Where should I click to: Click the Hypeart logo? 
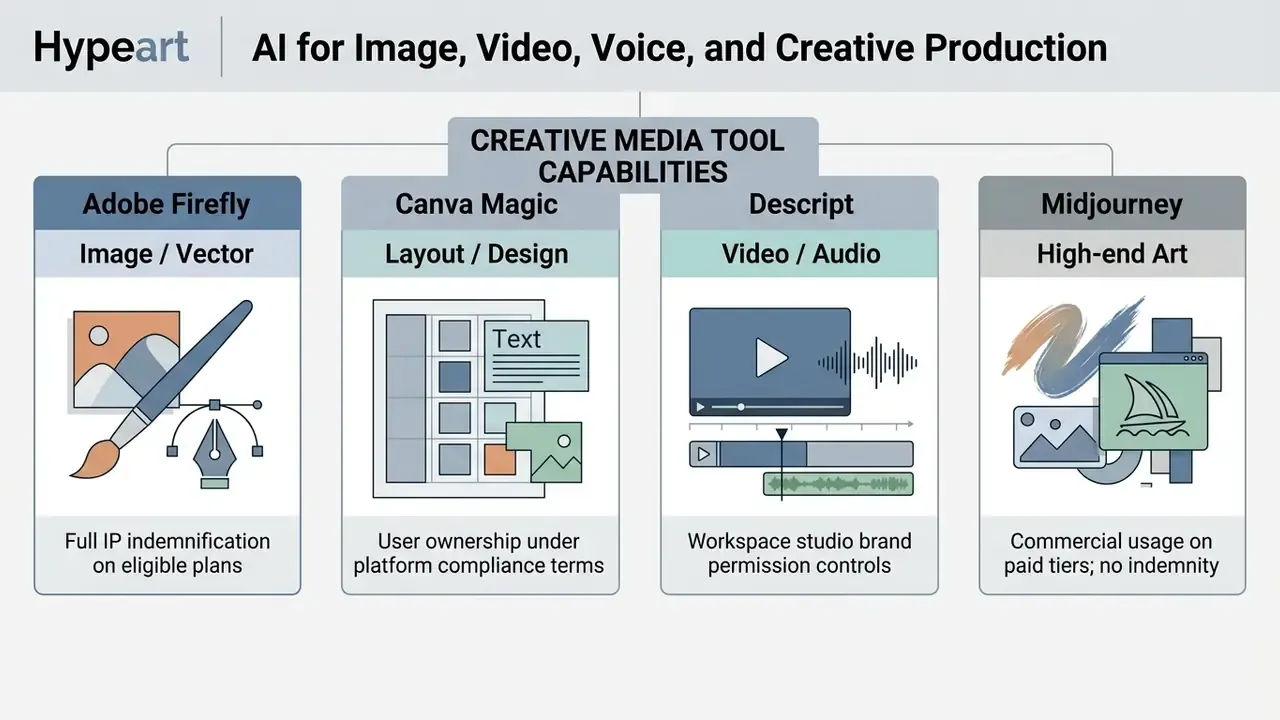click(x=111, y=47)
